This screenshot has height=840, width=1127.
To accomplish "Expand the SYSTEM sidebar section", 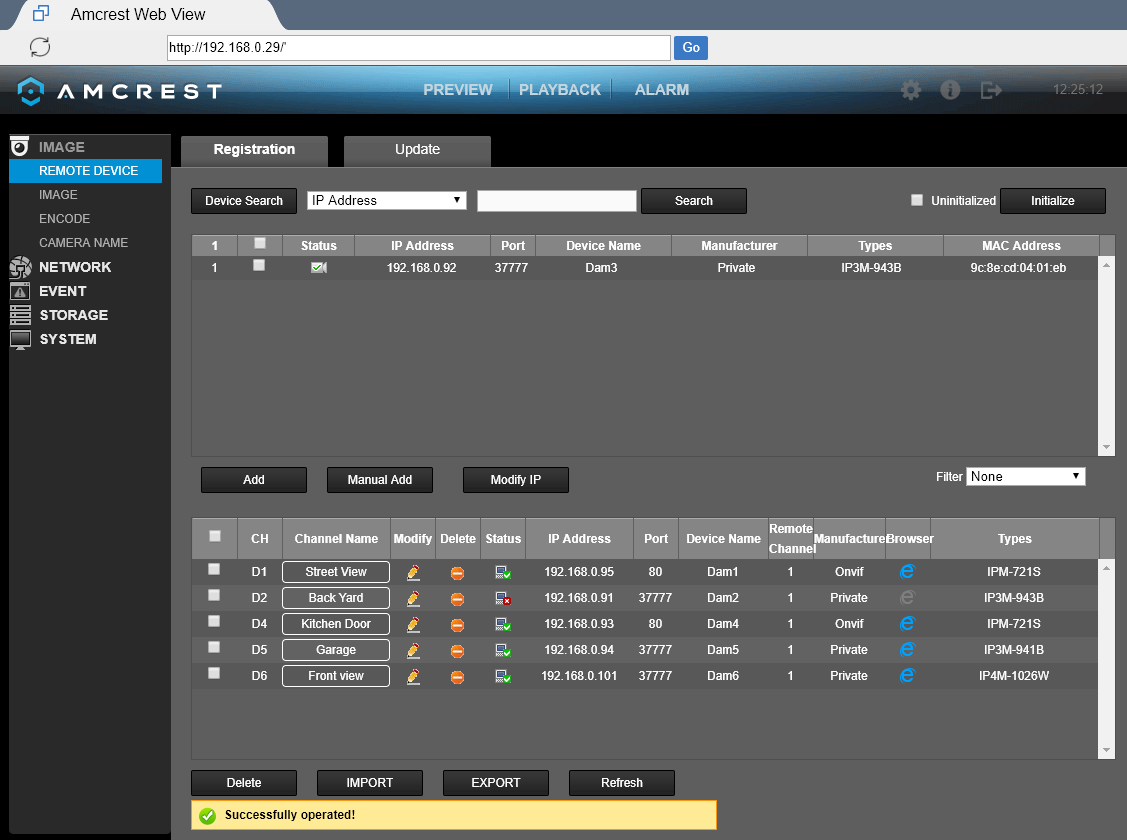I will [x=68, y=339].
